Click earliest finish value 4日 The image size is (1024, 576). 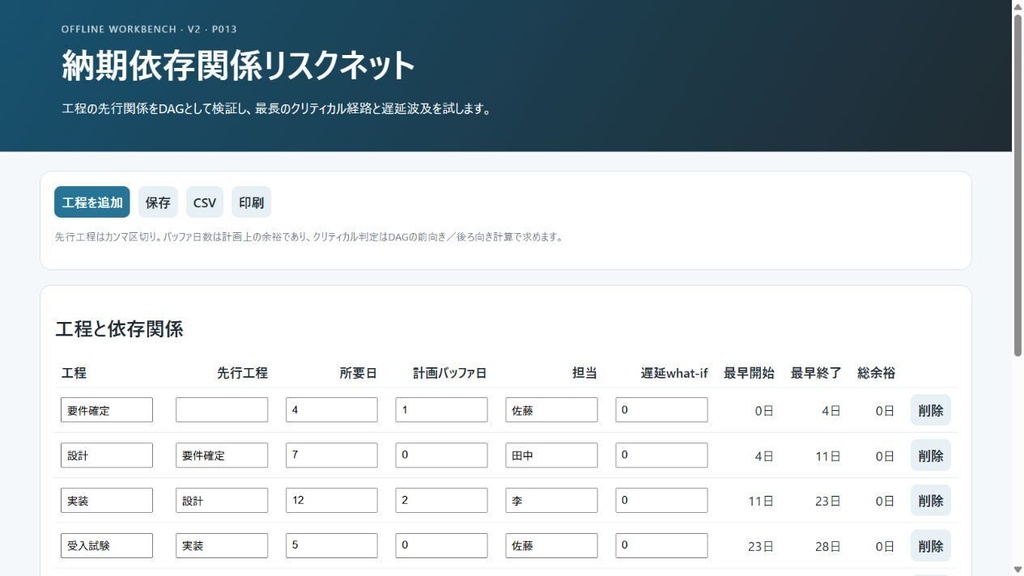pos(831,411)
